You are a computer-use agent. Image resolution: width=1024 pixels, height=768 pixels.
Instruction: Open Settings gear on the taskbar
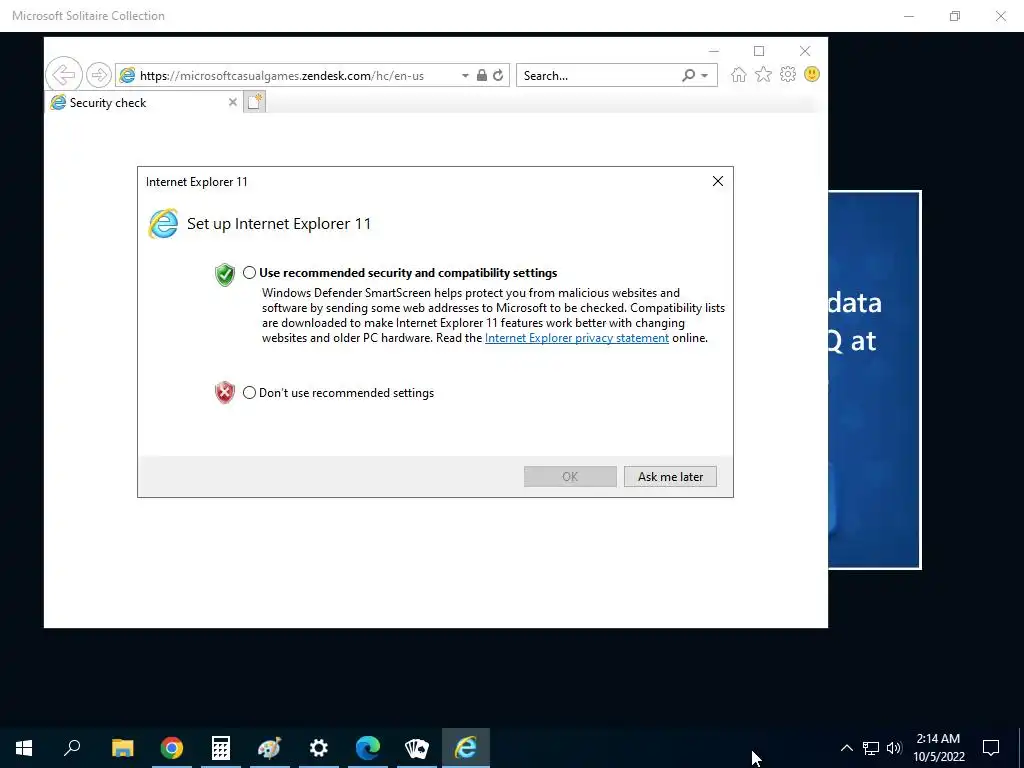319,748
